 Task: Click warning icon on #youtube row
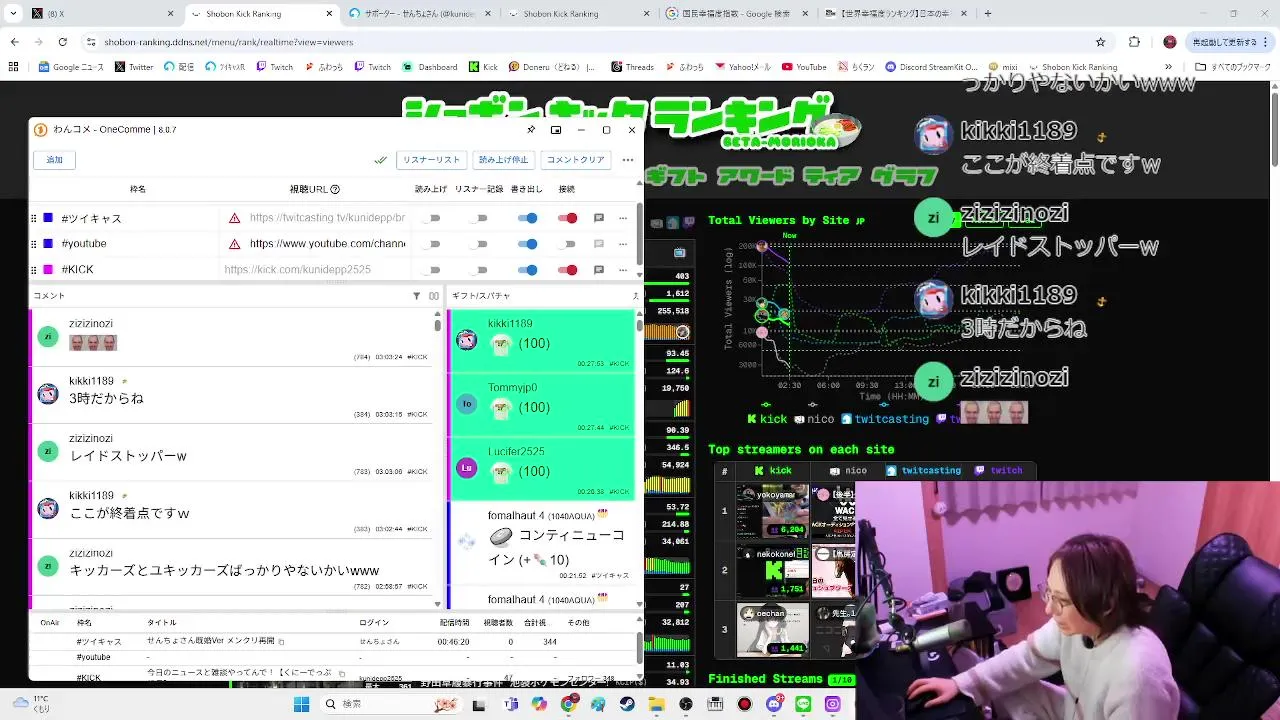coord(234,244)
